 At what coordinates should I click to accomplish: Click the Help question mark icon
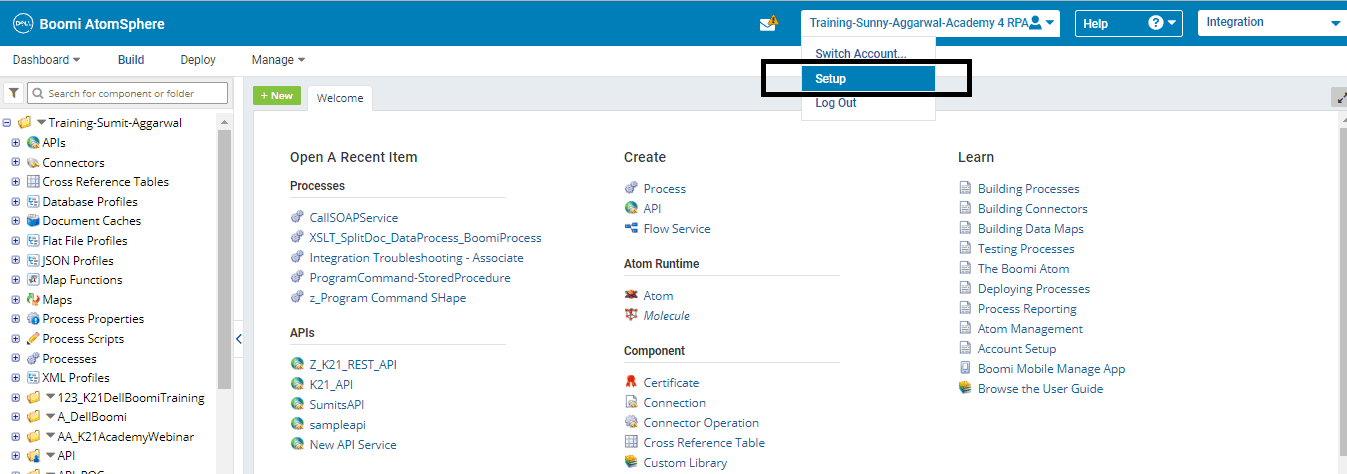coord(1155,23)
